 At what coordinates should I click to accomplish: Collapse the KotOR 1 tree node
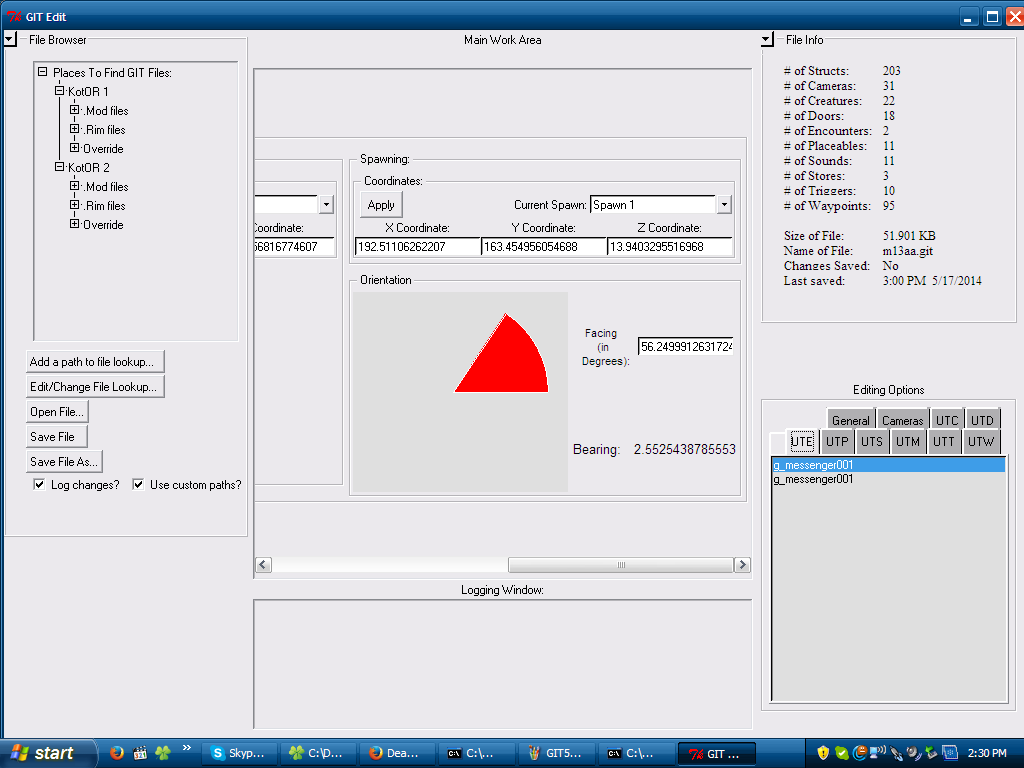pyautogui.click(x=59, y=91)
